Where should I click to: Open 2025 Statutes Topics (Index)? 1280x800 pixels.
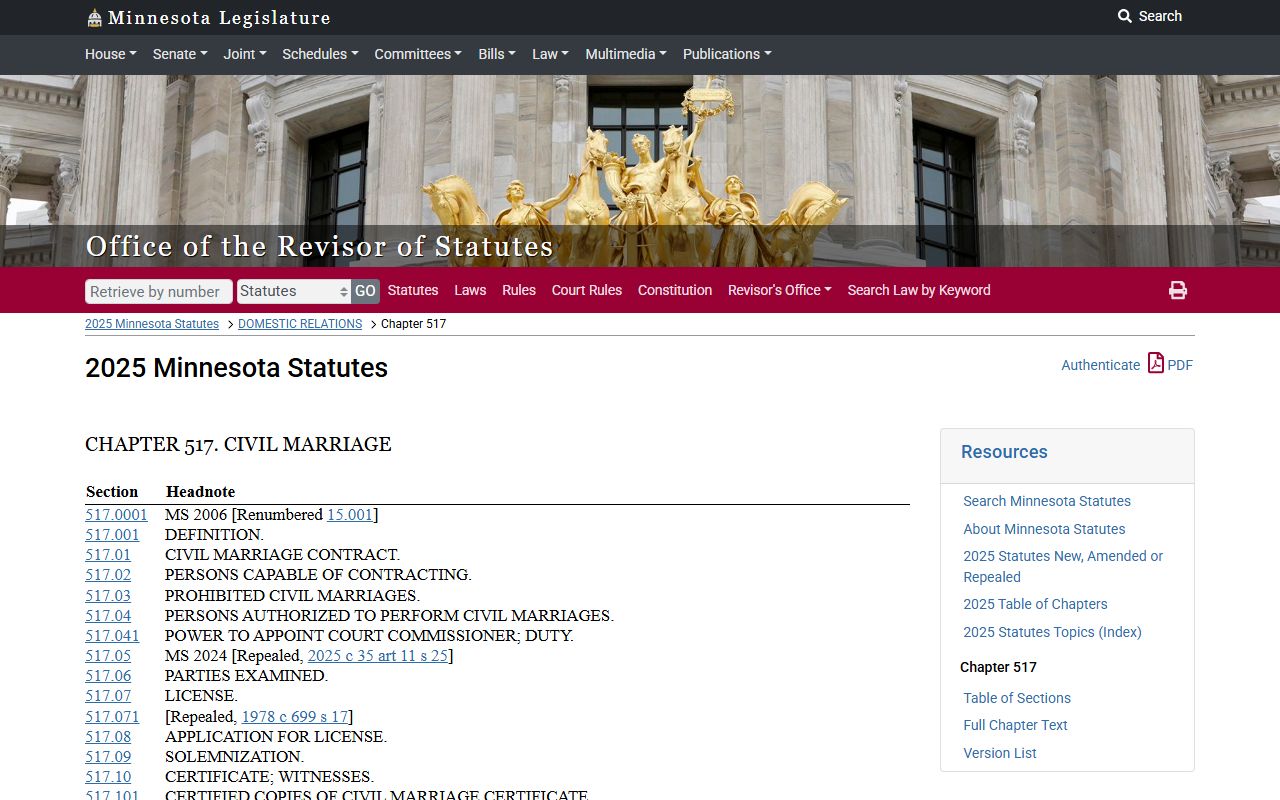tap(1052, 632)
